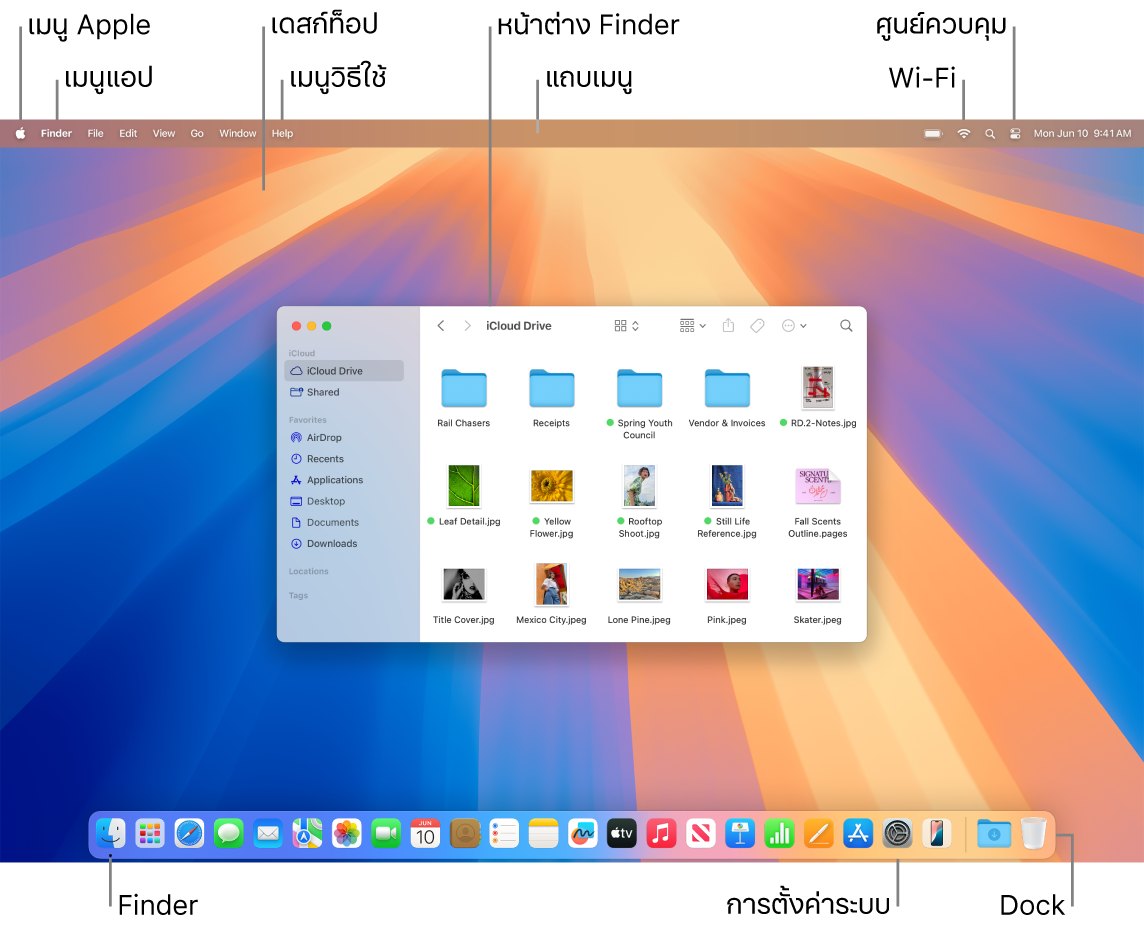Select Downloads in the Finder sidebar

click(344, 544)
